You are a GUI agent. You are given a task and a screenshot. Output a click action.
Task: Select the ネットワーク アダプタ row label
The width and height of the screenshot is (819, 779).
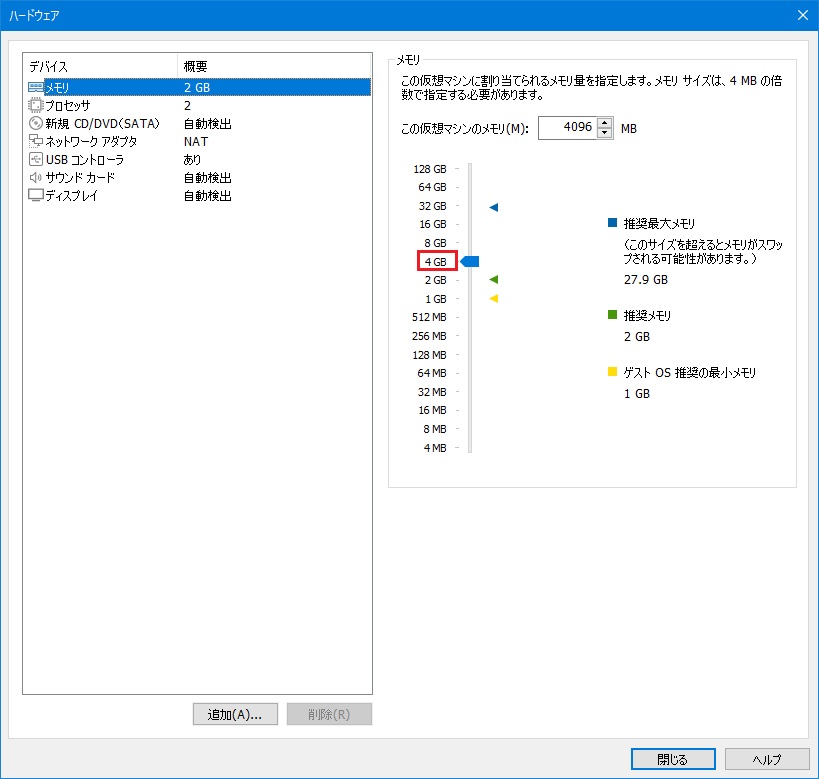click(91, 141)
